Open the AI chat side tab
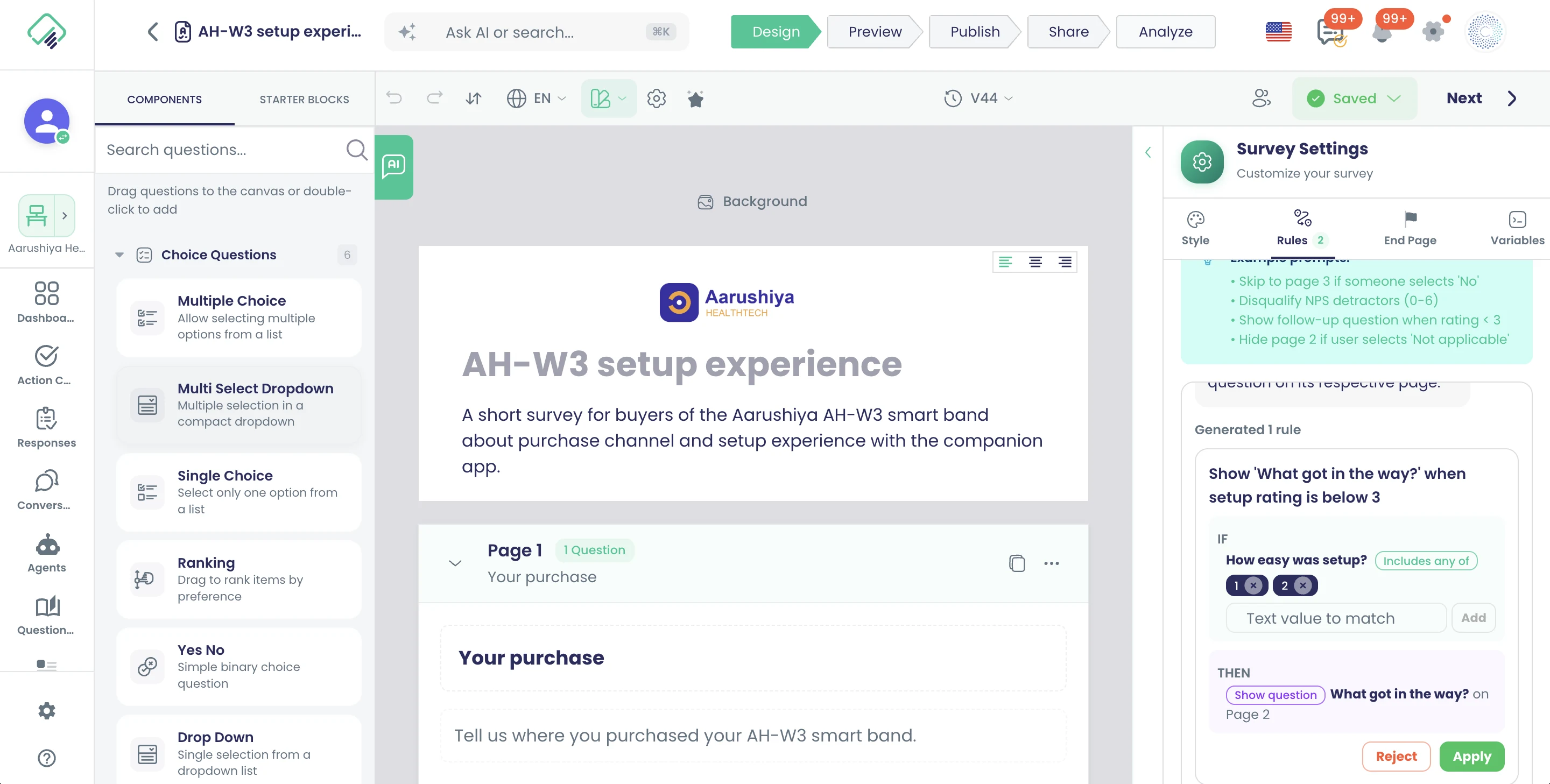Image resolution: width=1550 pixels, height=784 pixels. (x=393, y=166)
